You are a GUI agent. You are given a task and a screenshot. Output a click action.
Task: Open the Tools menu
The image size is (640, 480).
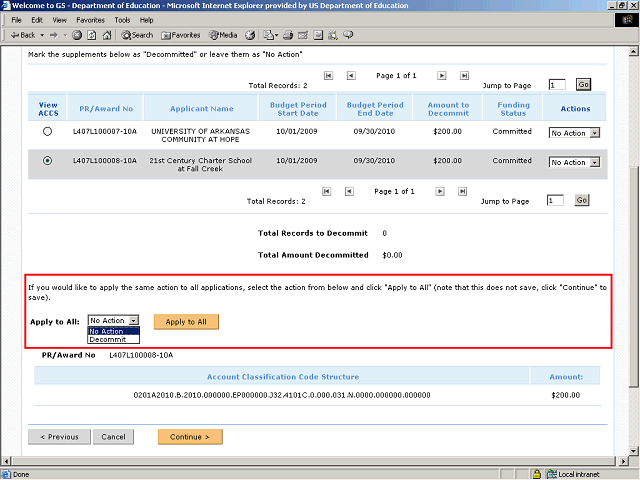click(122, 20)
